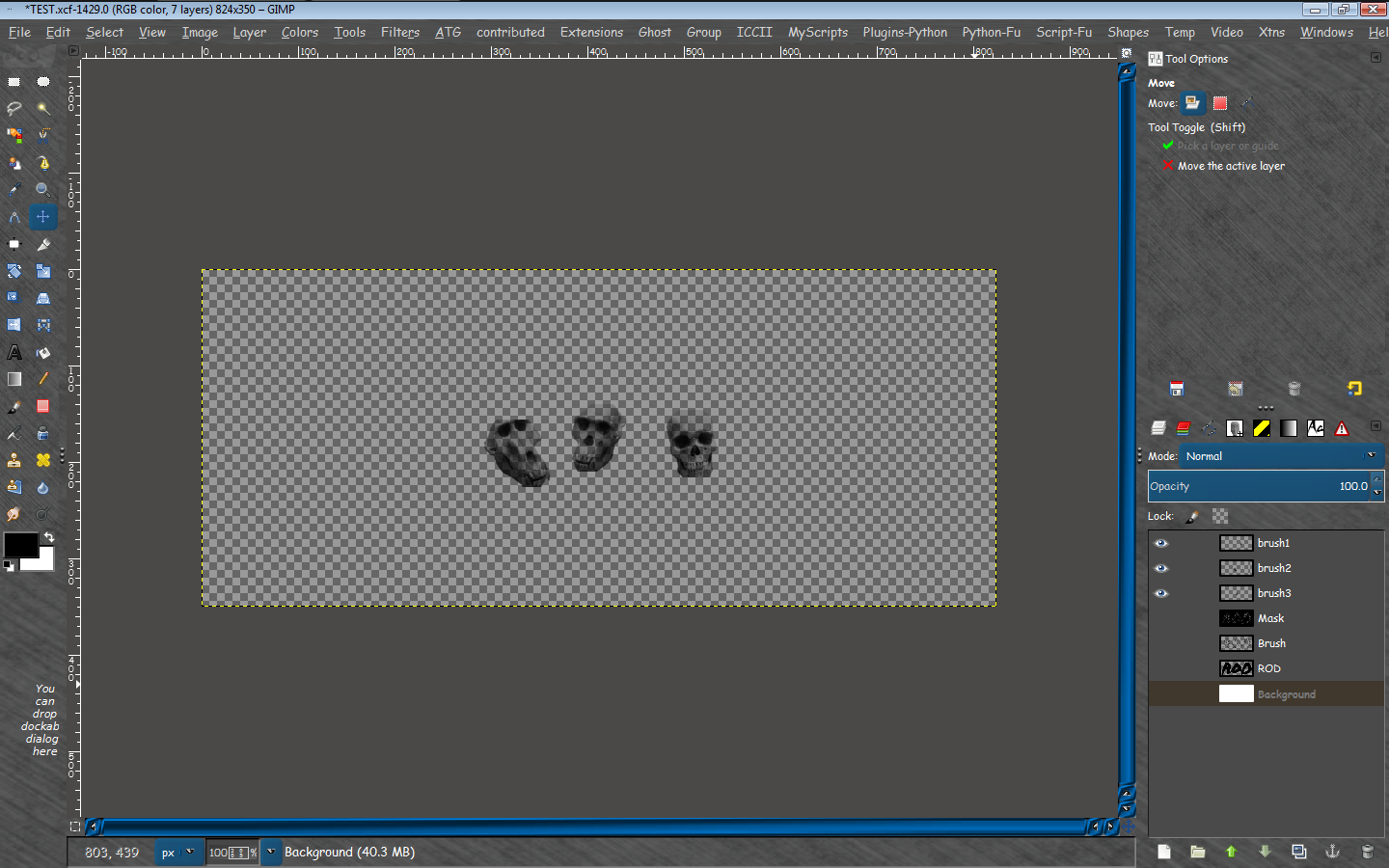Open the px unit dropdown
This screenshot has width=1389, height=868.
178,853
